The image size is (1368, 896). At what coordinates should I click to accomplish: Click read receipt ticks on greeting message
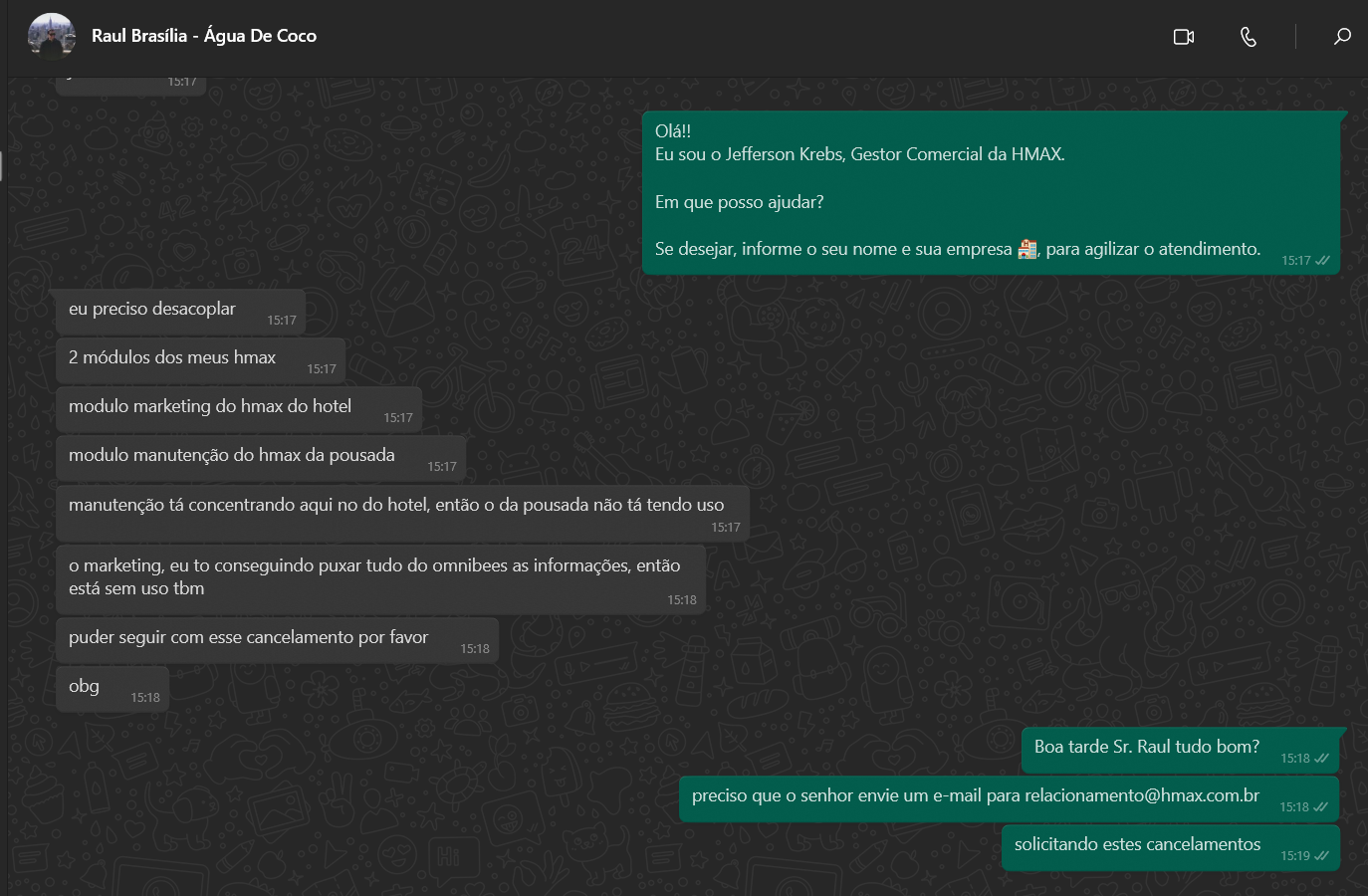[1322, 261]
